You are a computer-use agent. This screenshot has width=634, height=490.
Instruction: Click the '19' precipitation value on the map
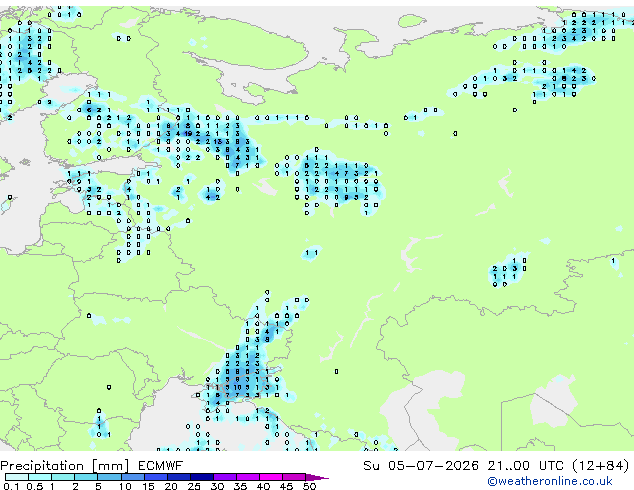[x=188, y=133]
